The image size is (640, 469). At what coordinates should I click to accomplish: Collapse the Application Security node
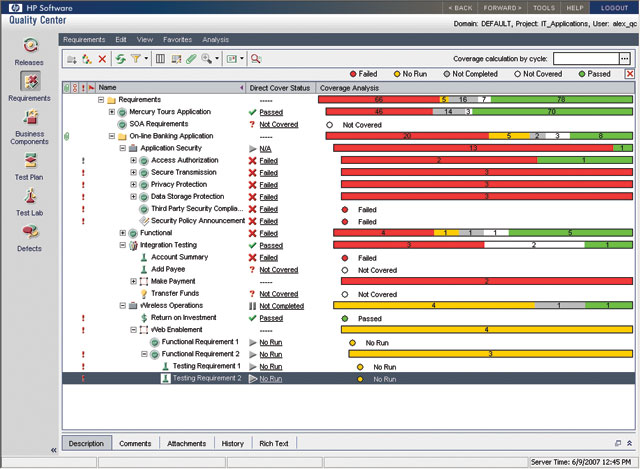(122, 148)
